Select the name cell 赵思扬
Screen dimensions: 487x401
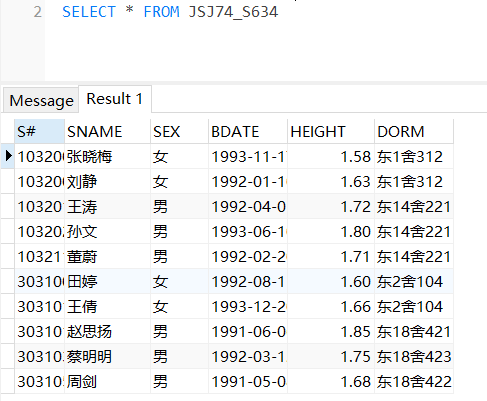tap(107, 331)
